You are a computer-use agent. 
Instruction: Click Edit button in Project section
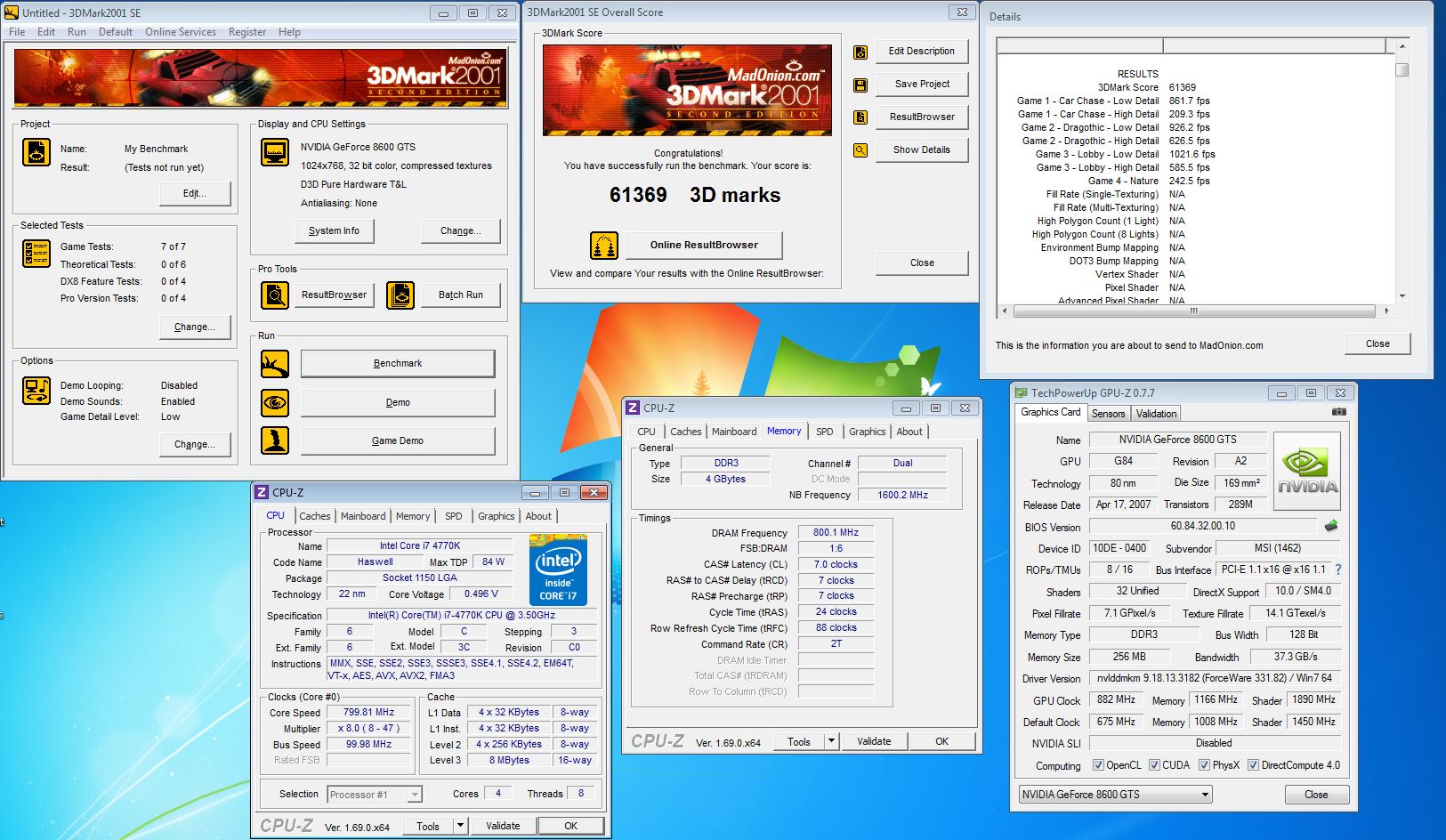pos(195,193)
